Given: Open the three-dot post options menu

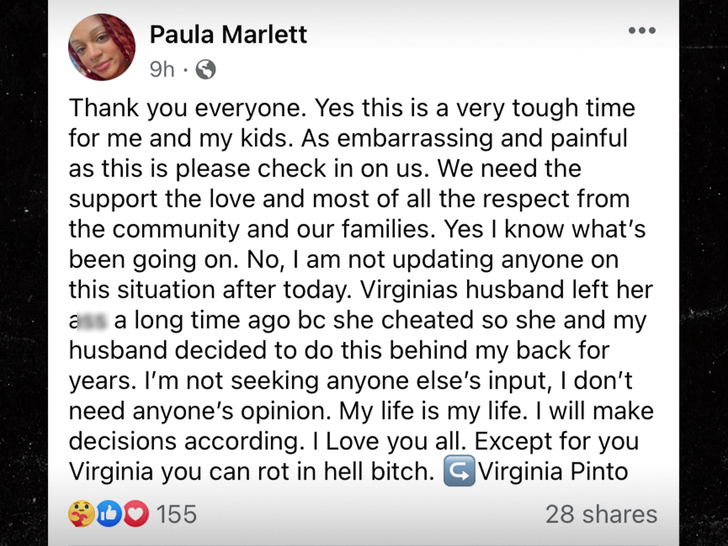Looking at the screenshot, I should coord(641,32).
